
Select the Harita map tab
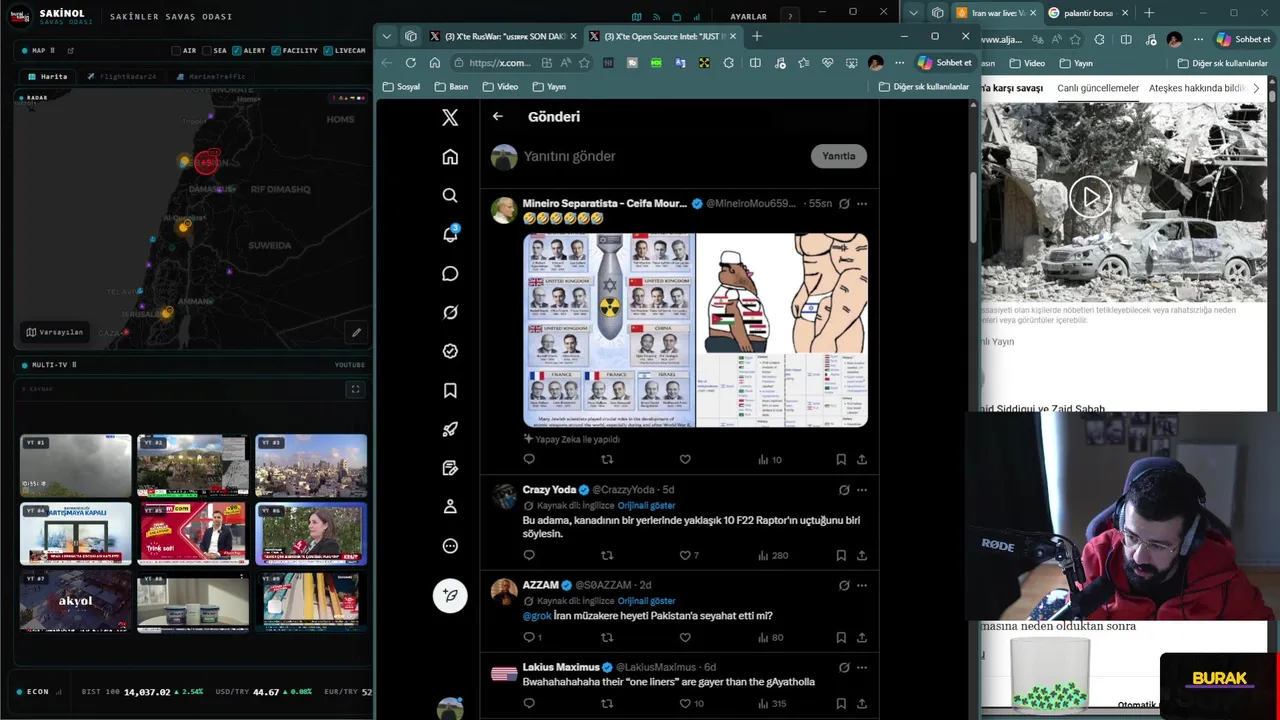point(48,76)
